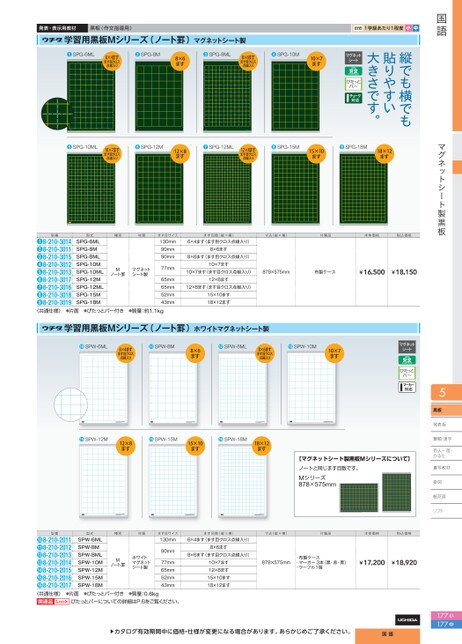Click the orange 10×7ます badge on SPW-10M
Screen dimensions: 462x644
point(334,353)
